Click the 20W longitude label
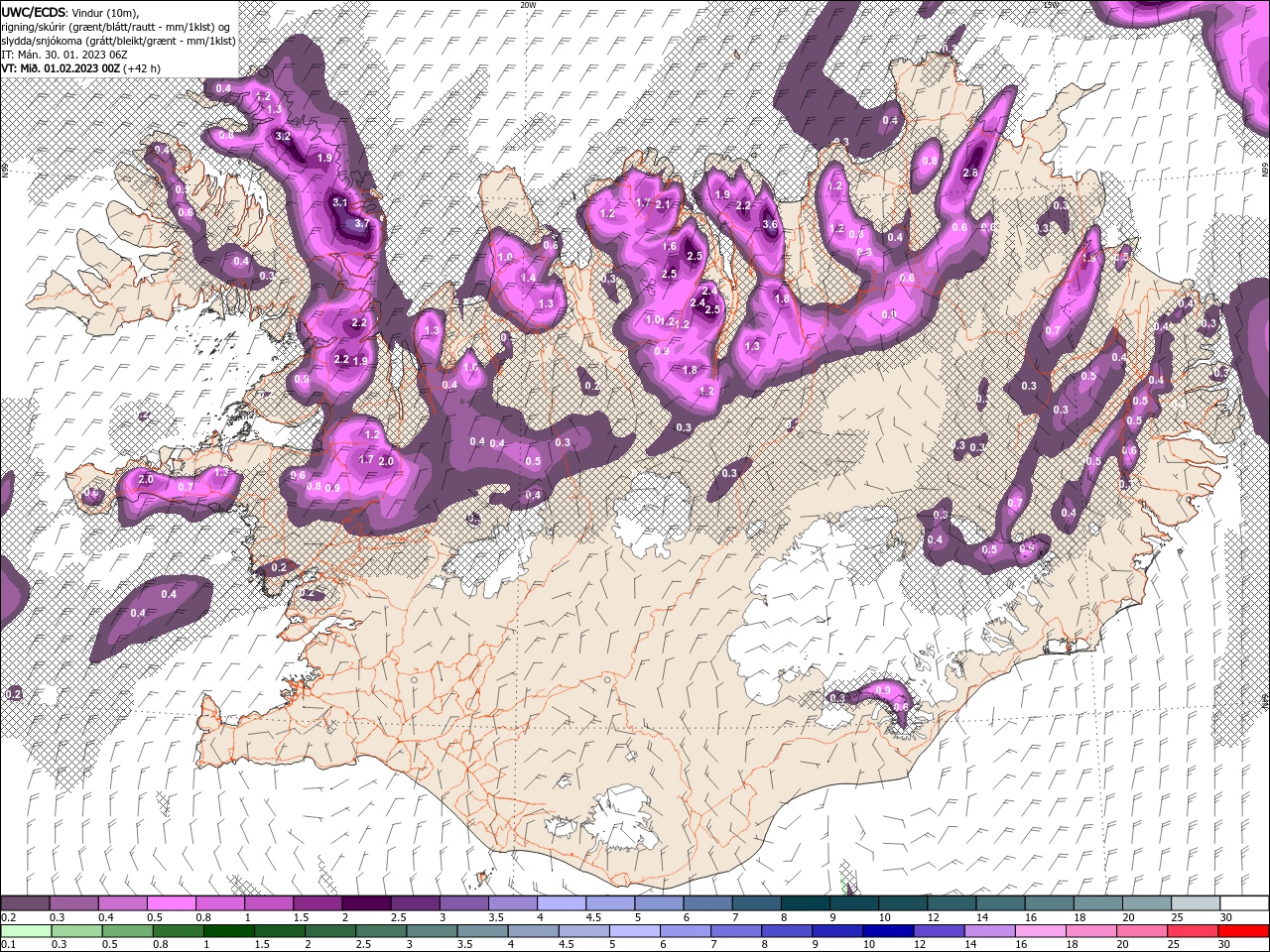The height and width of the screenshot is (952, 1270). 528,5
